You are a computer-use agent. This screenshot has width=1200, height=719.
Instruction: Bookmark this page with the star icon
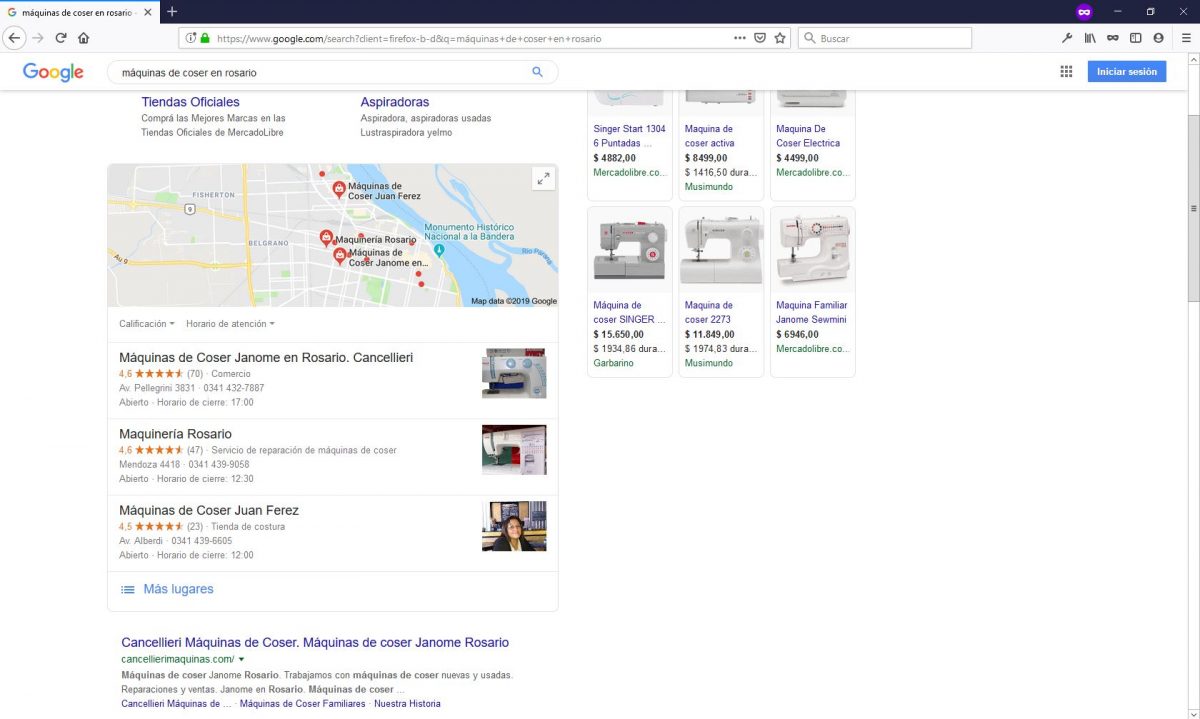tap(780, 38)
